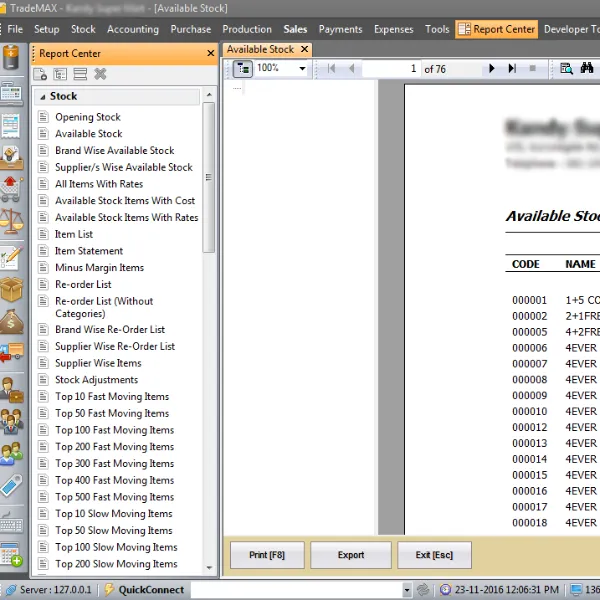Click the report list scrollbar up arrow
This screenshot has height=600, width=600.
tap(209, 95)
